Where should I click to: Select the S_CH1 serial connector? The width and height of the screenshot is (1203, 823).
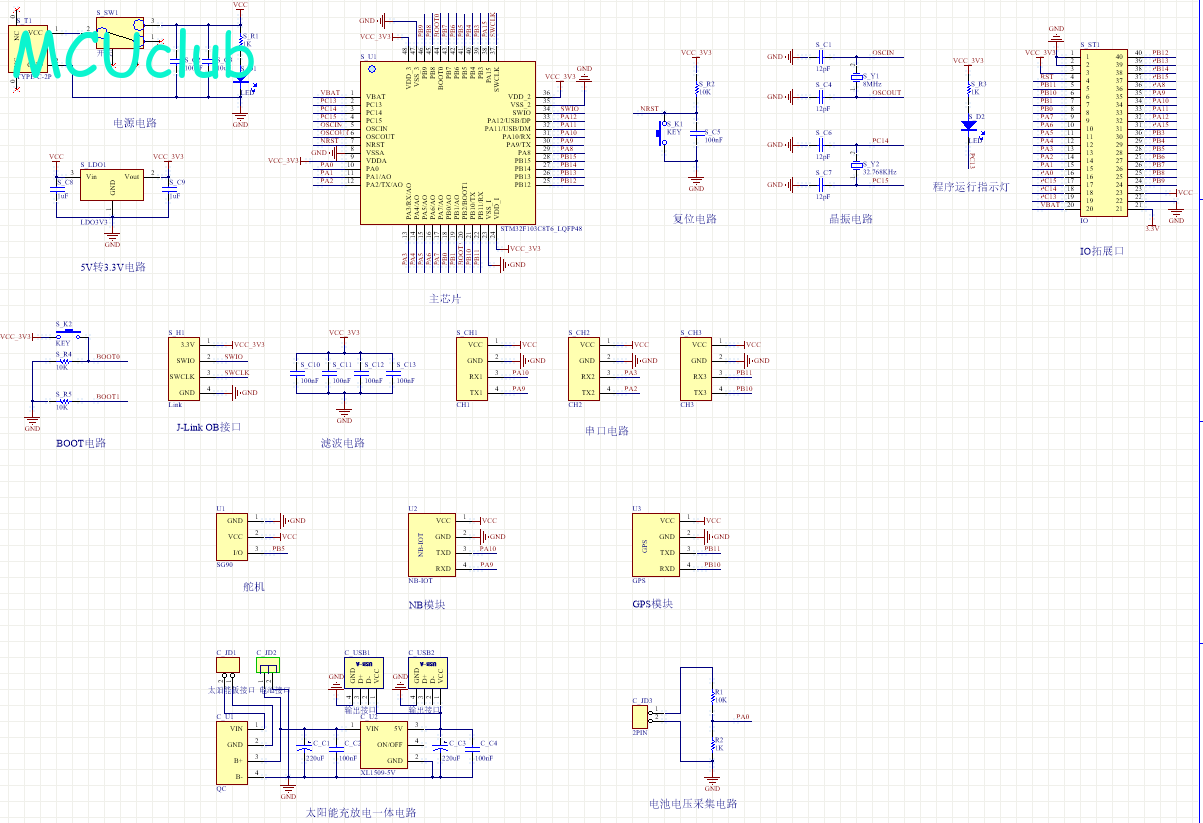click(473, 369)
